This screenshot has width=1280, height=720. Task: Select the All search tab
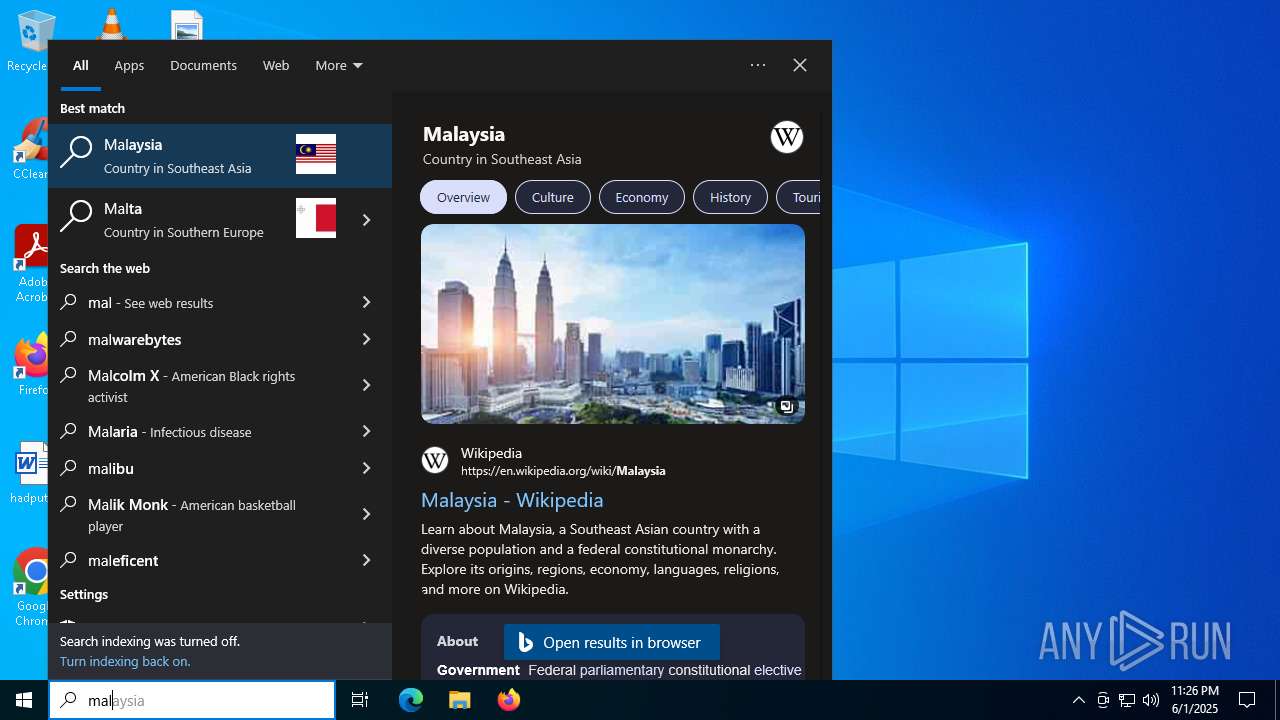[x=81, y=65]
